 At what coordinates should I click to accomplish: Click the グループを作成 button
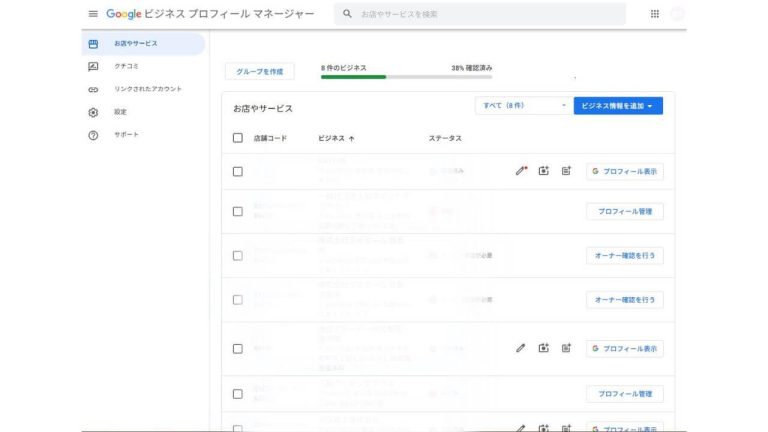point(259,71)
